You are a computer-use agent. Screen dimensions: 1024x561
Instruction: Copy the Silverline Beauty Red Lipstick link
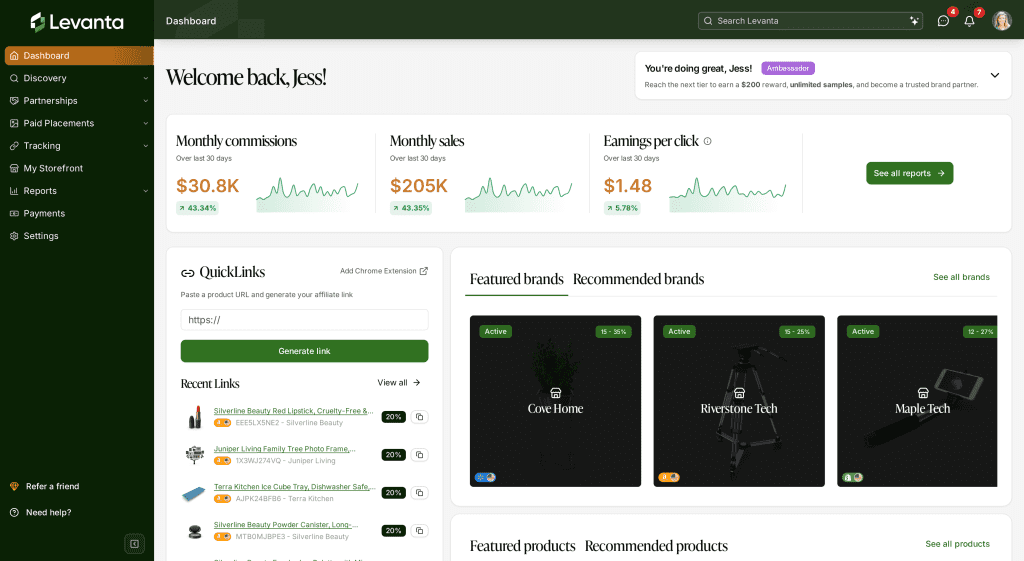tap(419, 417)
